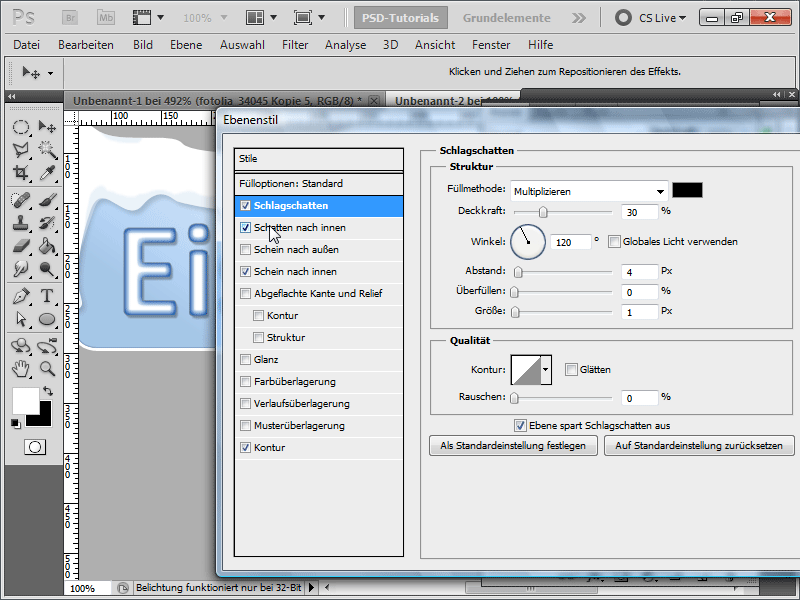Launch Mini Bridge
Image resolution: width=800 pixels, height=600 pixels.
click(106, 18)
